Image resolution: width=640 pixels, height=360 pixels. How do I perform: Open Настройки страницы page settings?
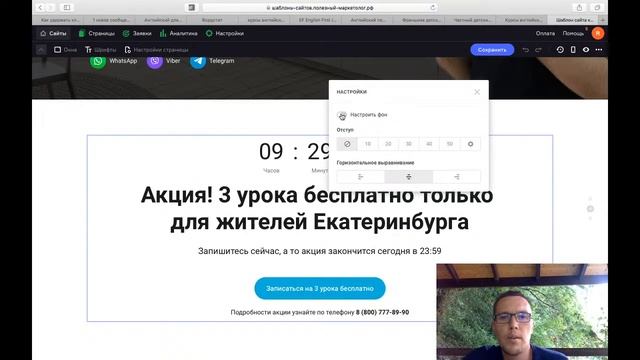pos(156,50)
